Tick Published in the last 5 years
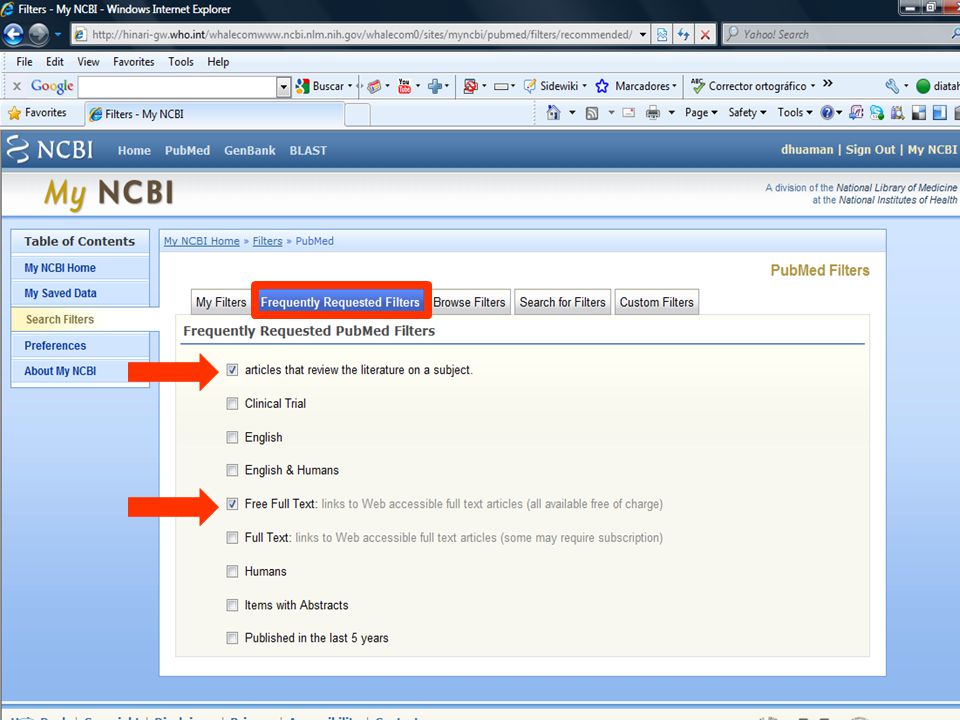This screenshot has height=720, width=960. (232, 638)
